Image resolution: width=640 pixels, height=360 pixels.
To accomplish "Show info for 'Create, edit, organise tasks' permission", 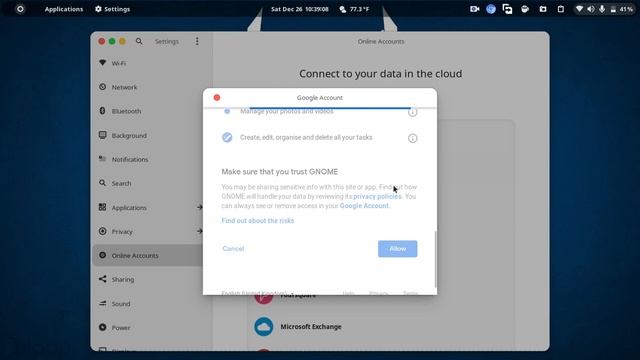I will coord(413,138).
